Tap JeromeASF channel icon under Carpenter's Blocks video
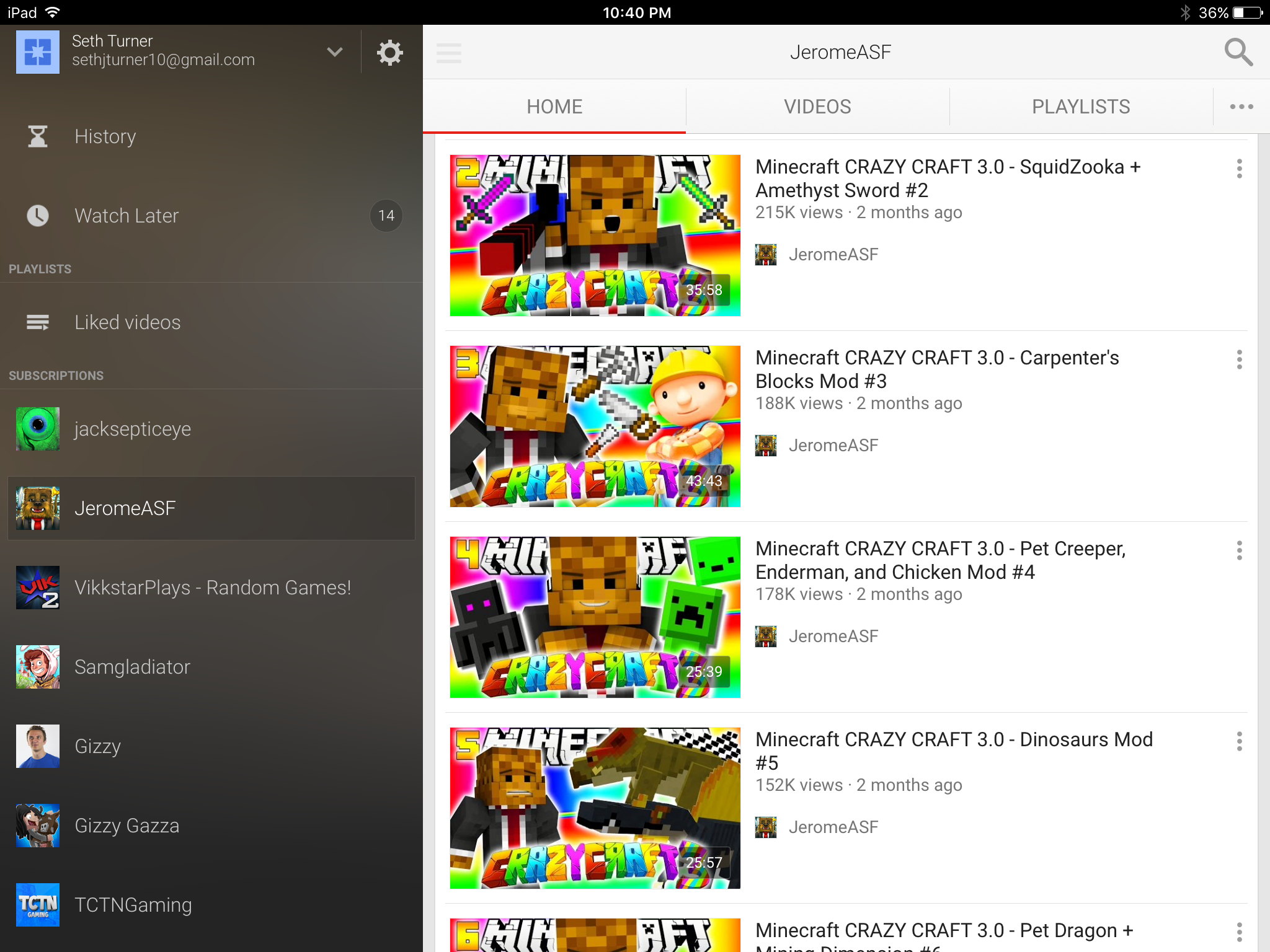The width and height of the screenshot is (1270, 952). click(x=766, y=446)
